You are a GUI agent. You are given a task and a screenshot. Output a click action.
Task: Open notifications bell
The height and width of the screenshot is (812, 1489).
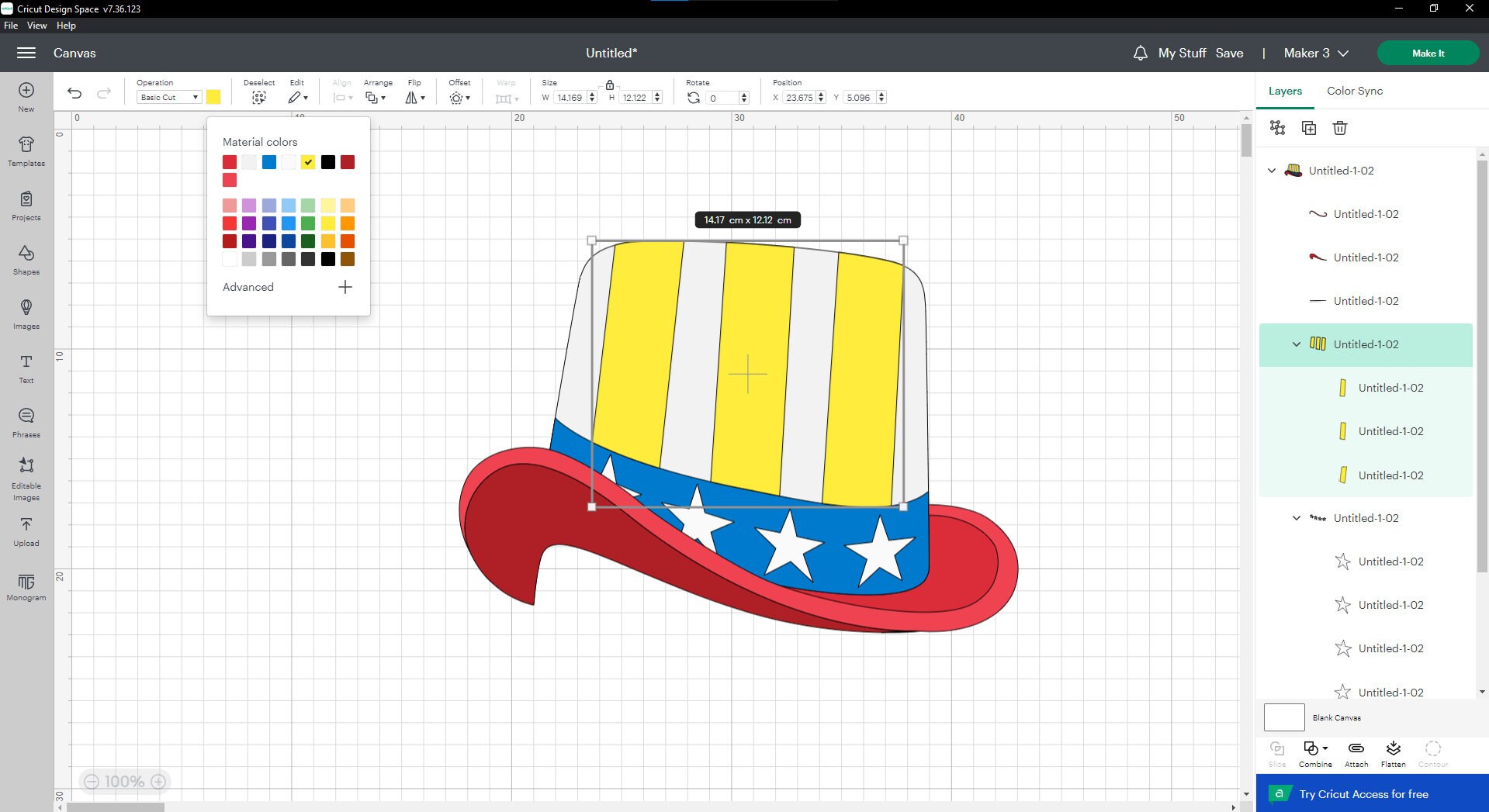tap(1140, 53)
